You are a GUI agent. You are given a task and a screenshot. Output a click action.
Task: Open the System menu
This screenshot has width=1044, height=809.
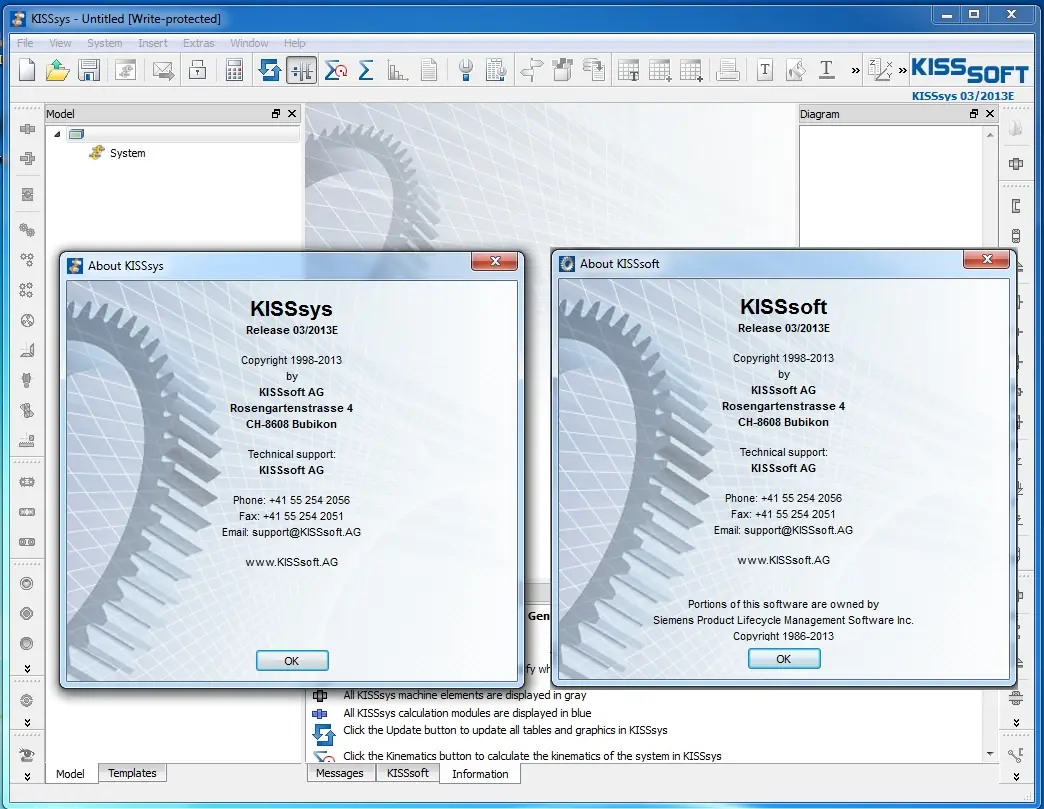105,43
